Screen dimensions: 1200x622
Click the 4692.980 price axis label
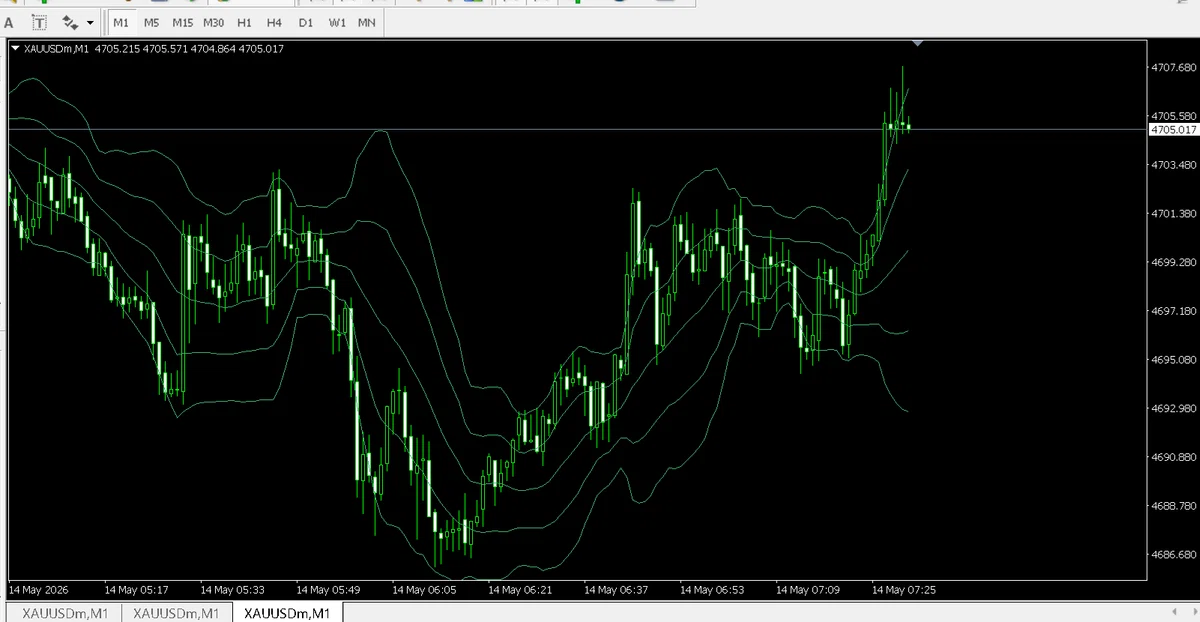pyautogui.click(x=1174, y=408)
